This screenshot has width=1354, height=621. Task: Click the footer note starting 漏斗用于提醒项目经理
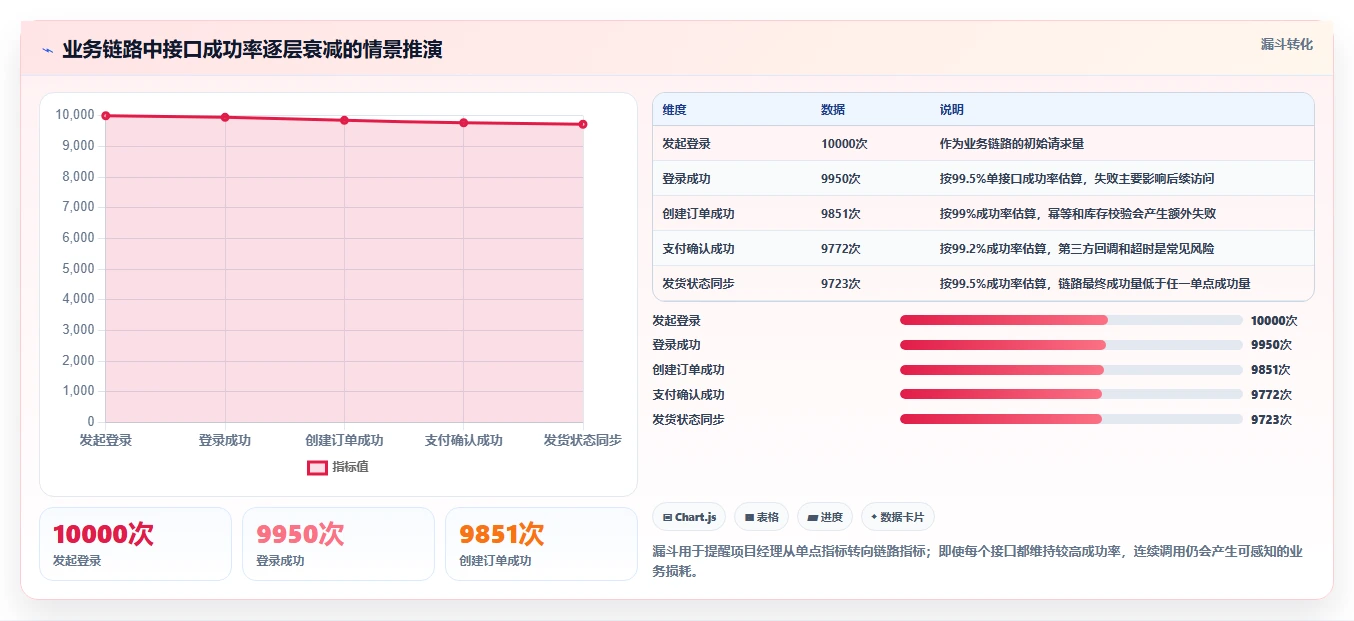977,562
